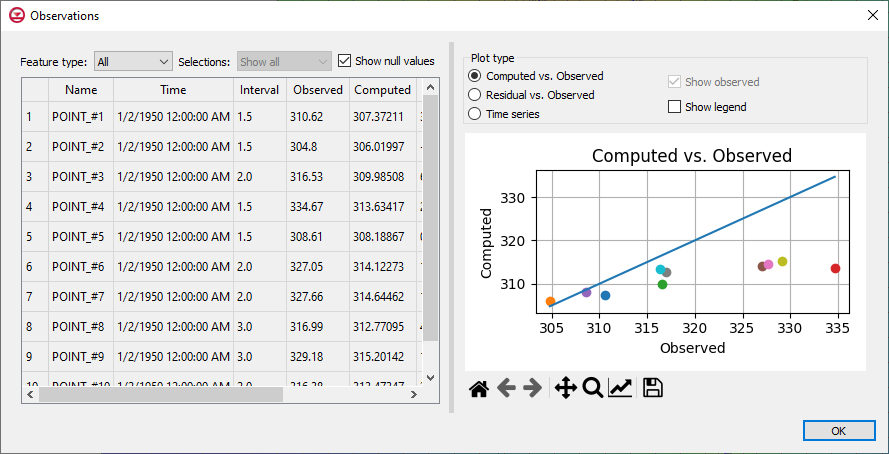Viewport: 889px width, 454px height.
Task: Select row header 1 in the table
Action: [35, 117]
